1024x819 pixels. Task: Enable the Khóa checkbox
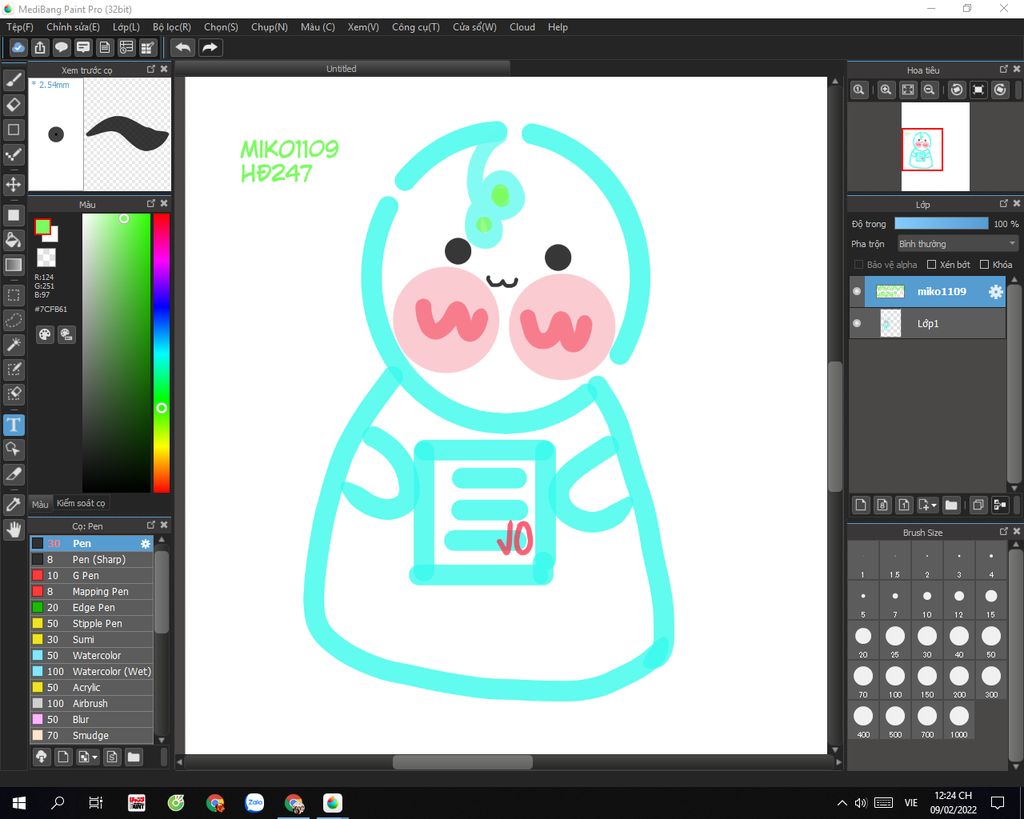tap(984, 265)
